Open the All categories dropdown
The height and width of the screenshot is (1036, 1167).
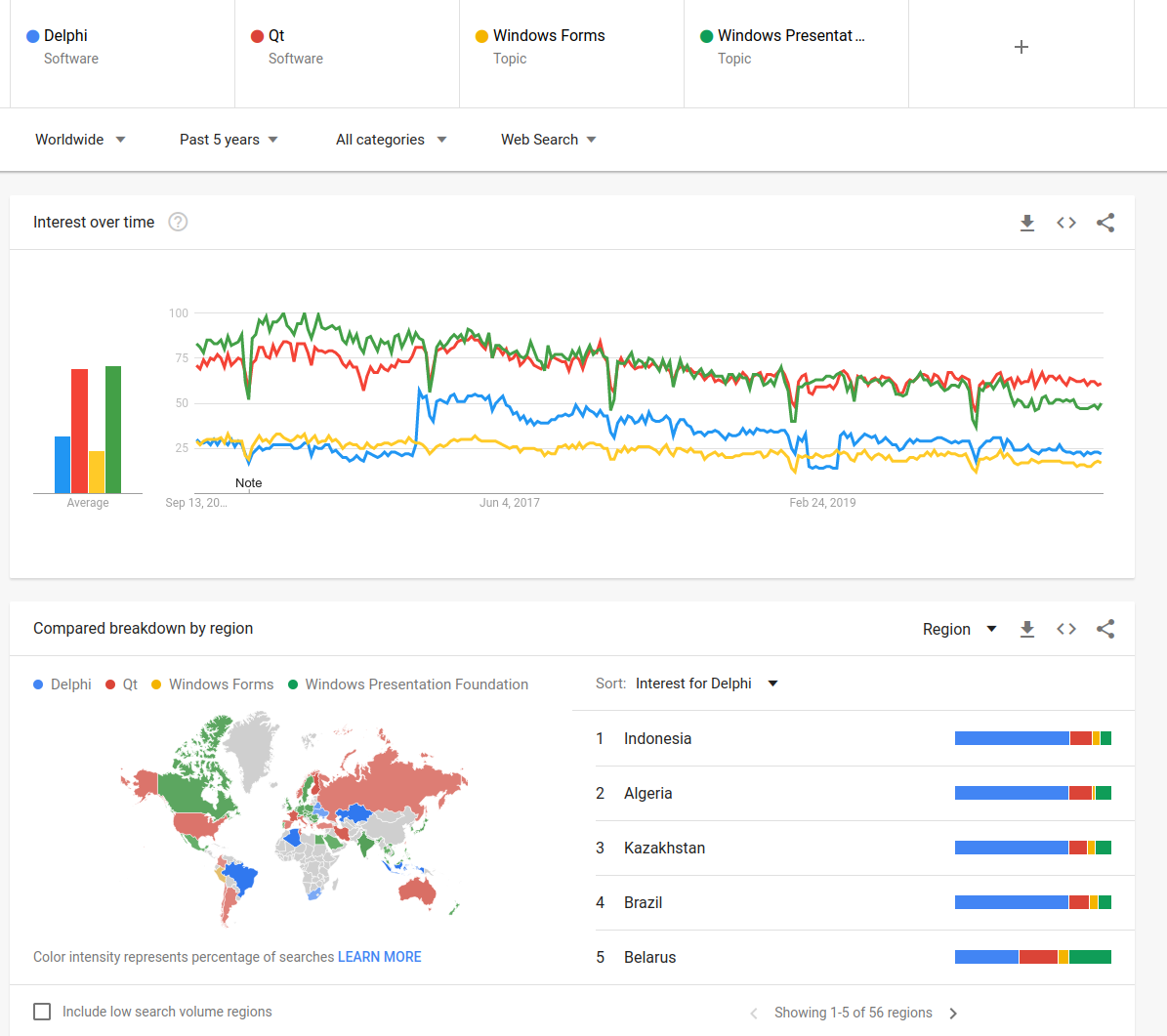pos(391,140)
